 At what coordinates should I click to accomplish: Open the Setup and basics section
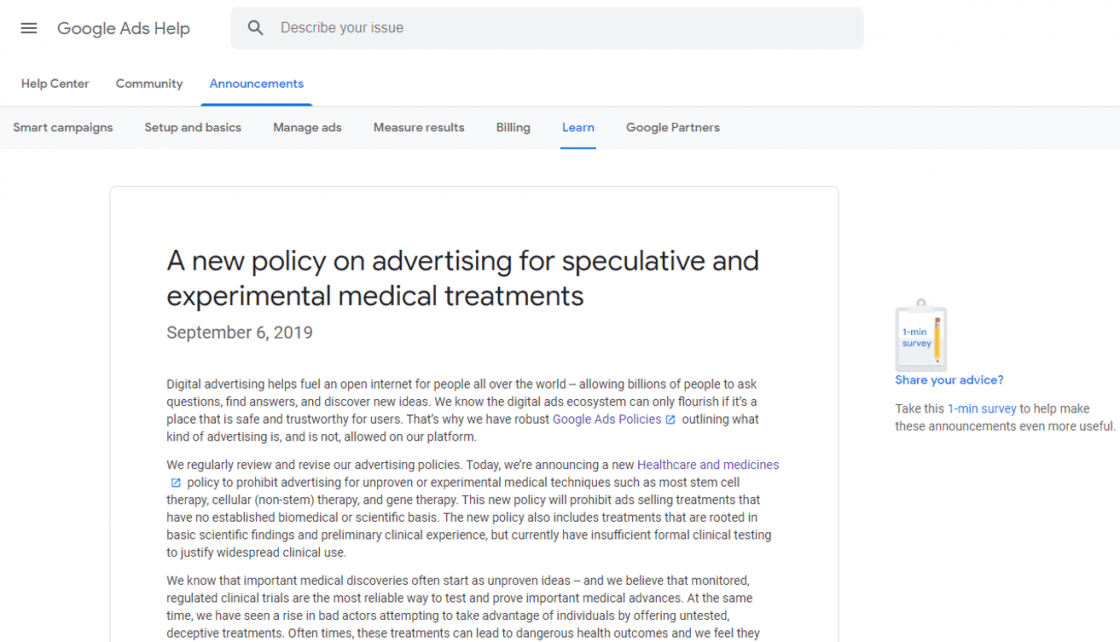[193, 128]
